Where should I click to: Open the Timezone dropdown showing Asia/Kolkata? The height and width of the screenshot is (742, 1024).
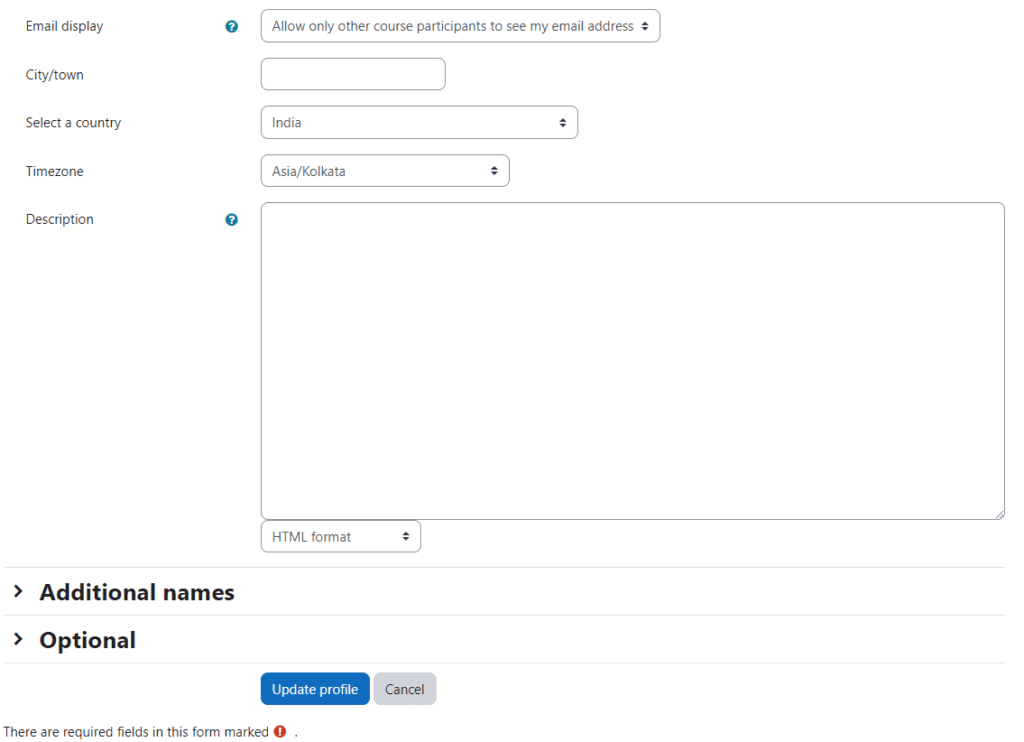pos(385,171)
